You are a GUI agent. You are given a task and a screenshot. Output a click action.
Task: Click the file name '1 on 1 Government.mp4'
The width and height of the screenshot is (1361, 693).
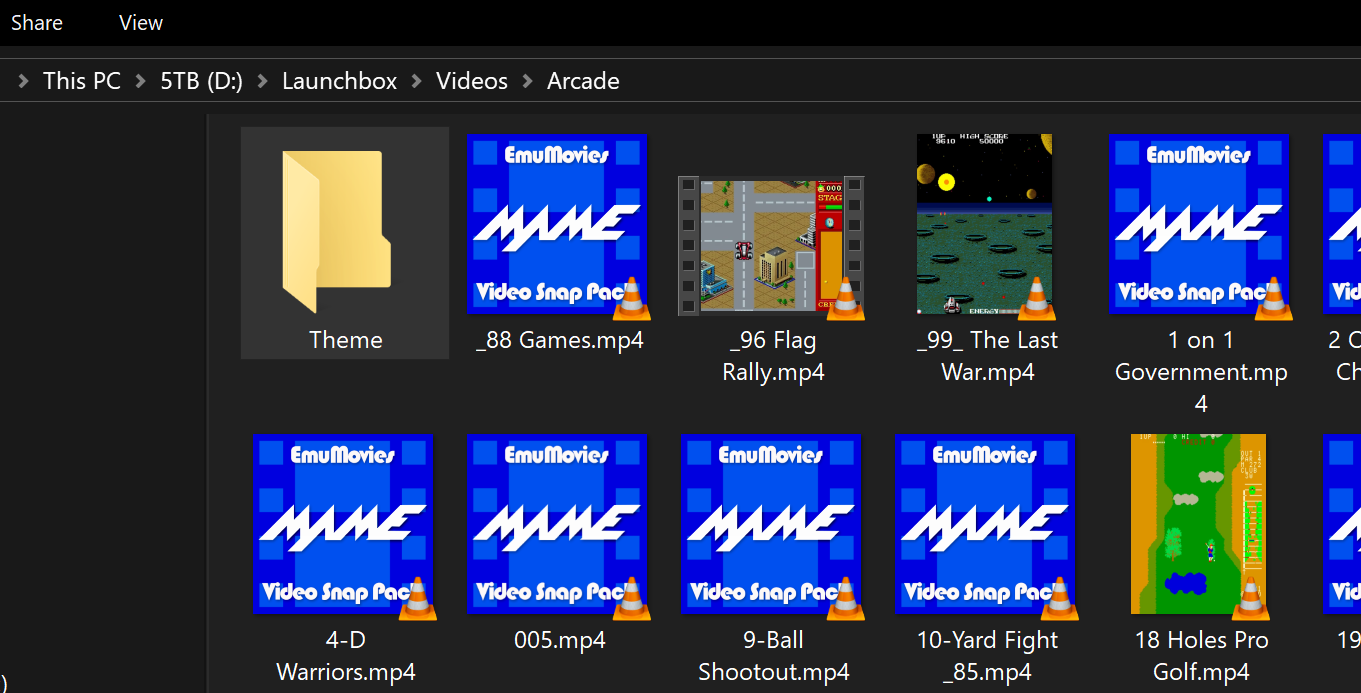pos(1201,372)
